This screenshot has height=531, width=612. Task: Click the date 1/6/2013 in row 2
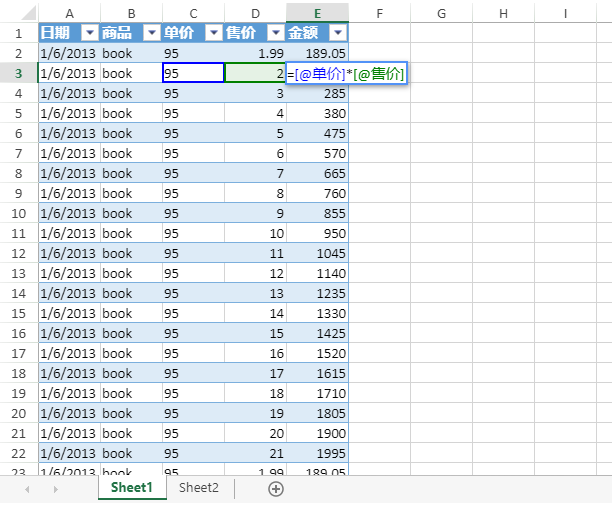tap(68, 53)
